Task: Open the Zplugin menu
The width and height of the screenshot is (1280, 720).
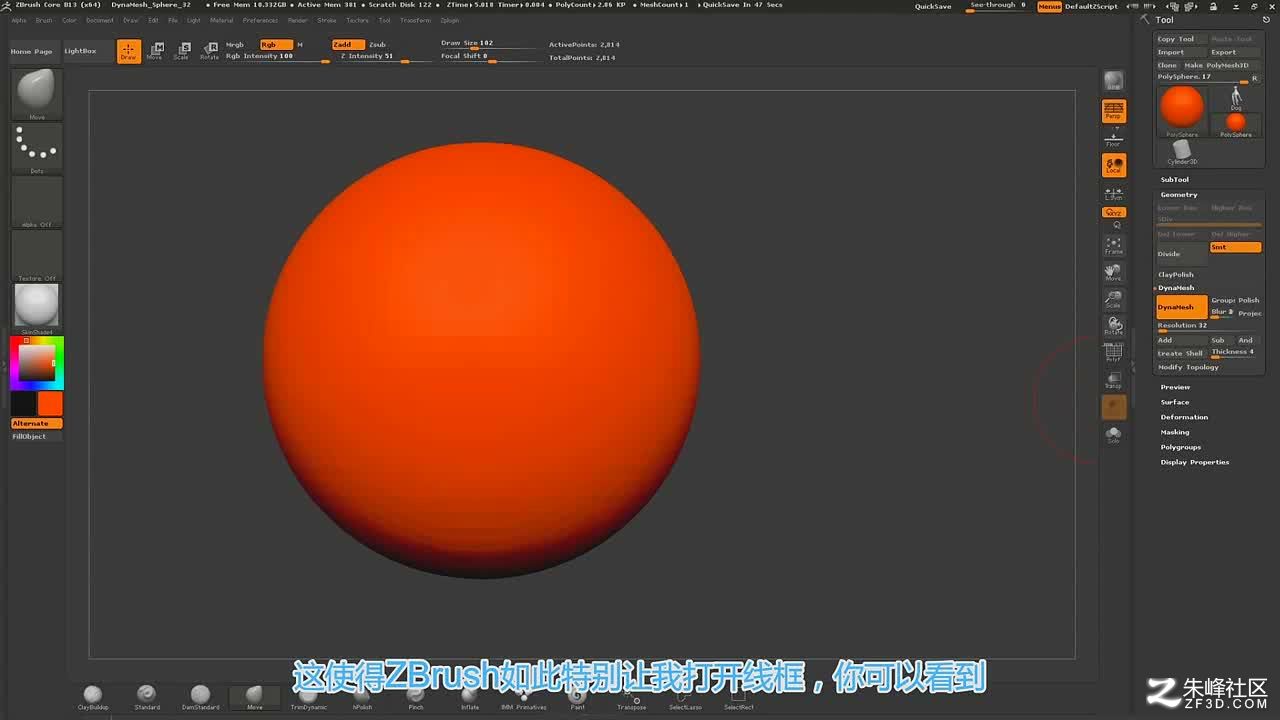Action: point(450,20)
